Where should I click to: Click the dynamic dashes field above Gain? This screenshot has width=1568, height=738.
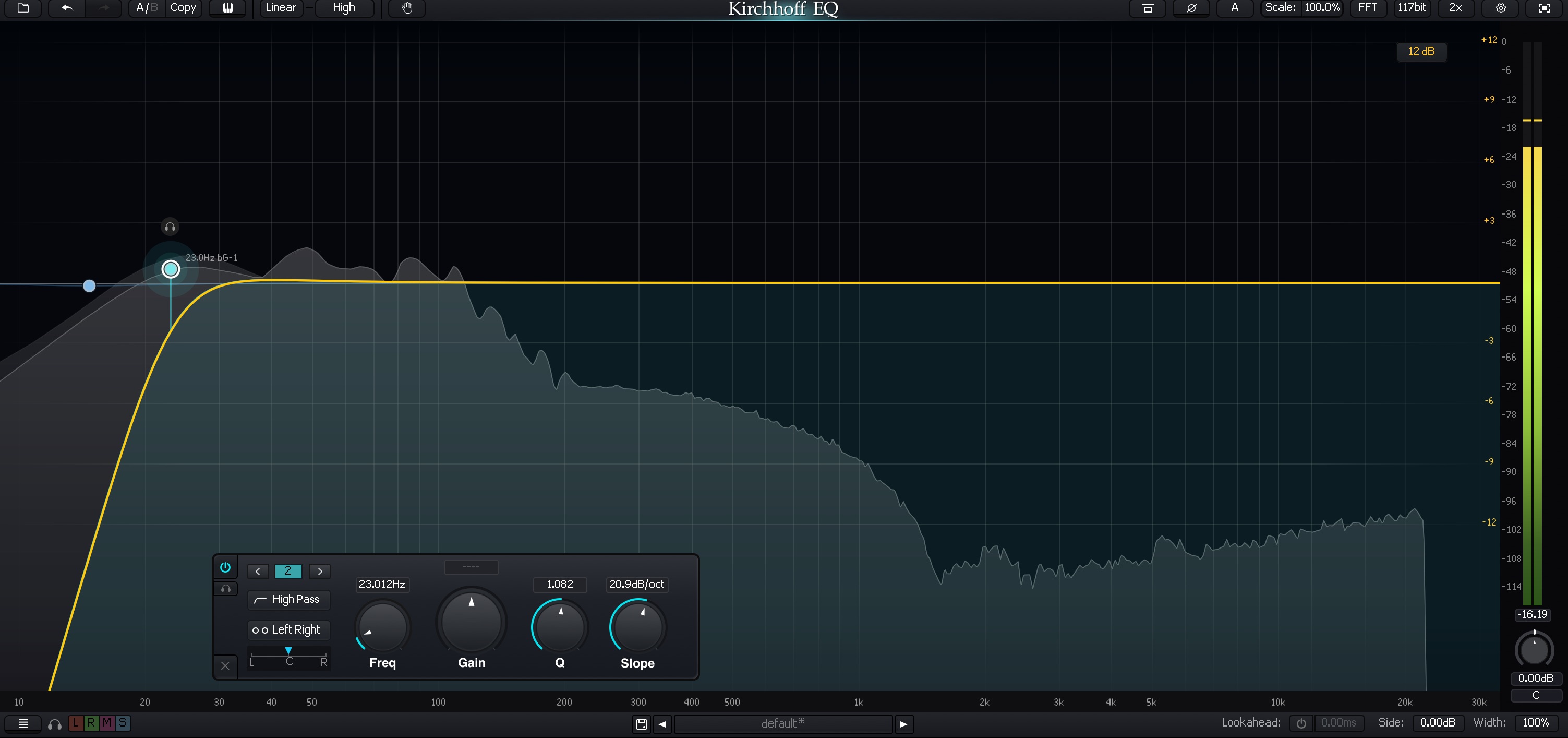[471, 567]
